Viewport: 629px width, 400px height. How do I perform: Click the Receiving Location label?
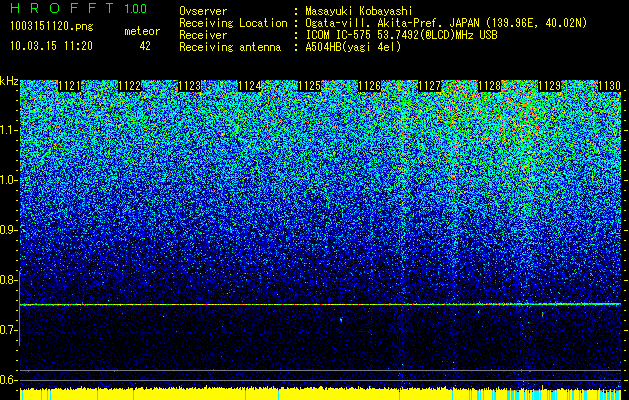(x=233, y=24)
